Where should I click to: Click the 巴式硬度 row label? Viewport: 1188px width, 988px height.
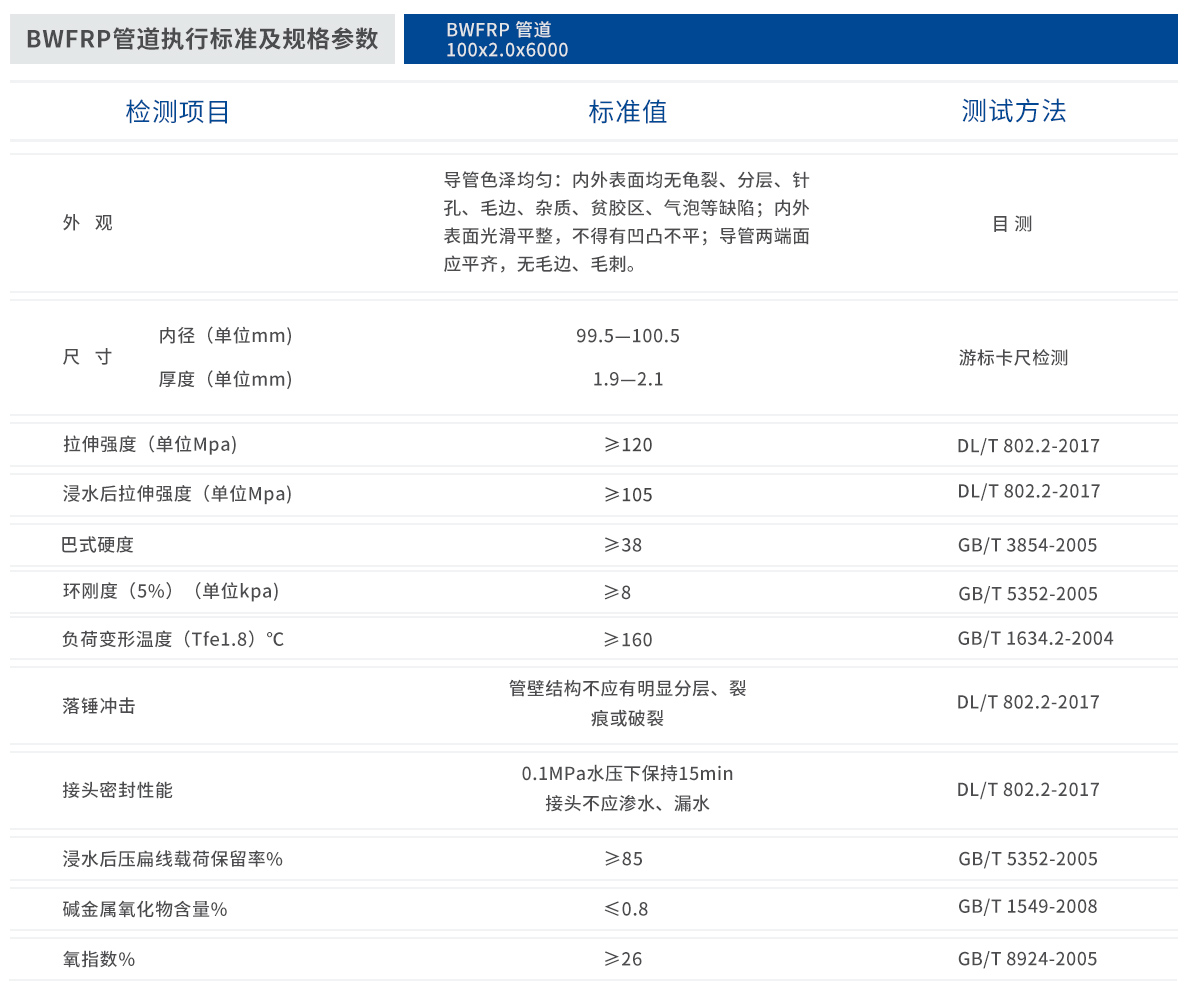pyautogui.click(x=96, y=545)
